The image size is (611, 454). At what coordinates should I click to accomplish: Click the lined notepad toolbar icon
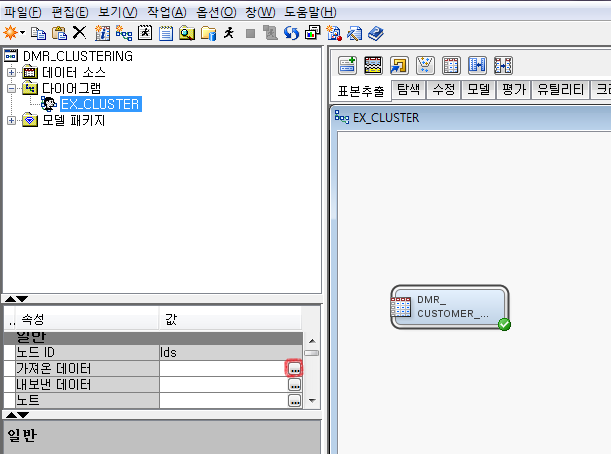pyautogui.click(x=166, y=33)
